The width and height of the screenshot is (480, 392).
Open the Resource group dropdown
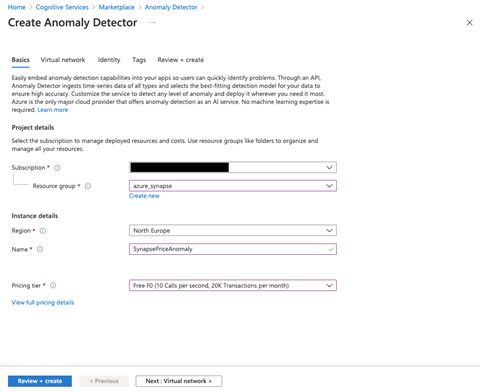[233, 186]
